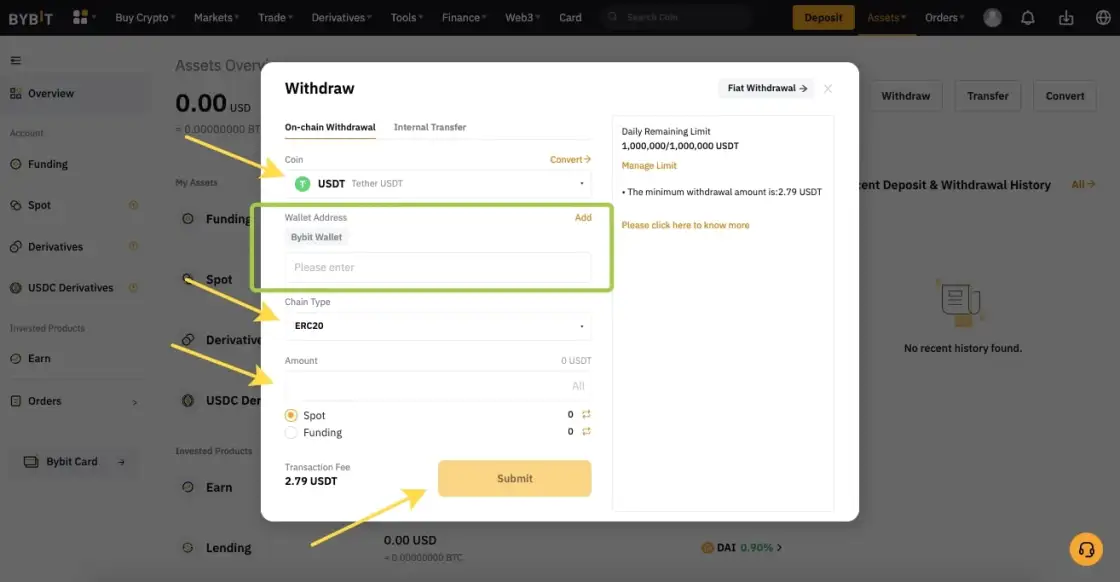The height and width of the screenshot is (582, 1120).
Task: Expand the Markets menu
Action: point(216,17)
